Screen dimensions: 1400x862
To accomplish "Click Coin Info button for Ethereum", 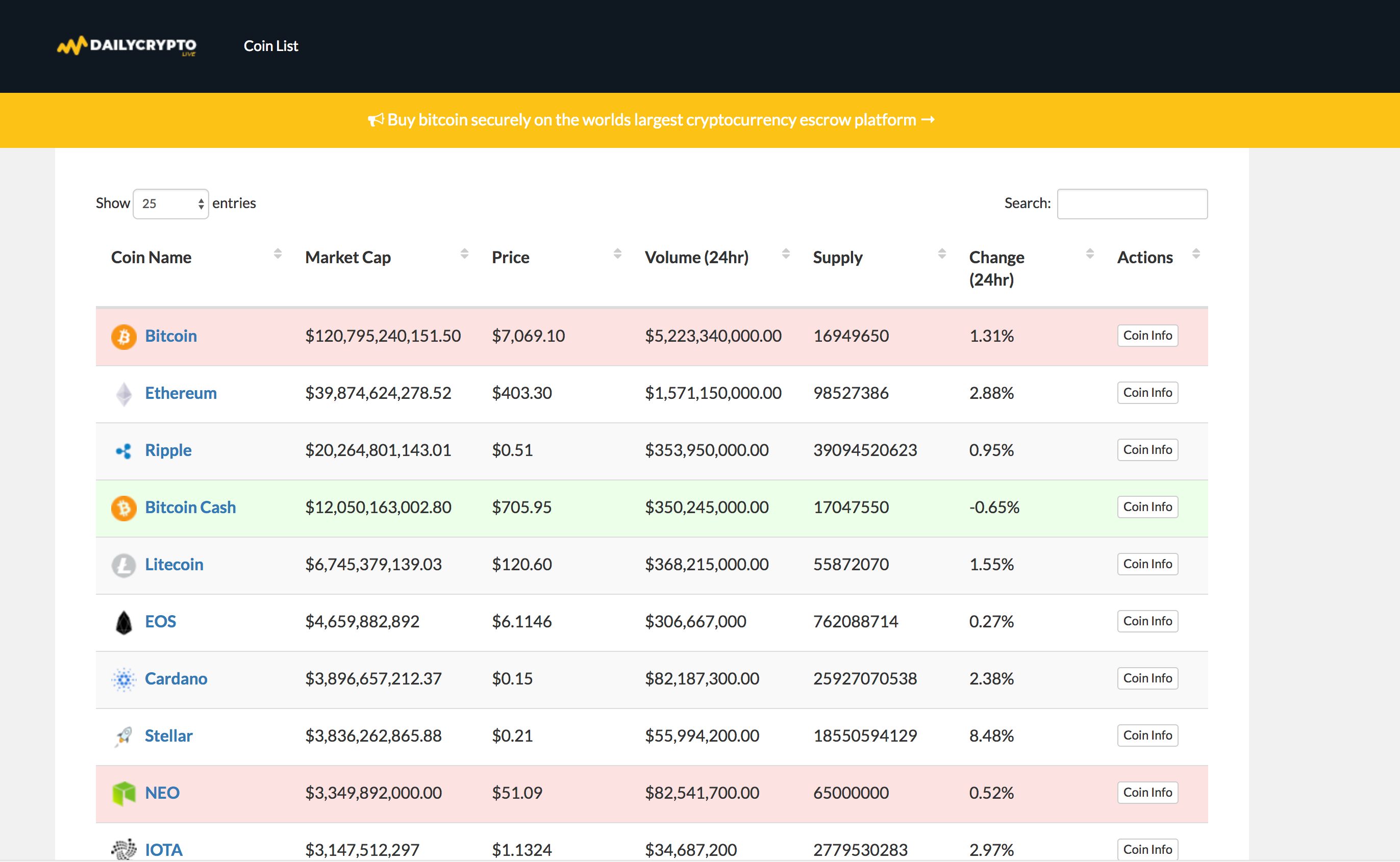I will 1147,392.
